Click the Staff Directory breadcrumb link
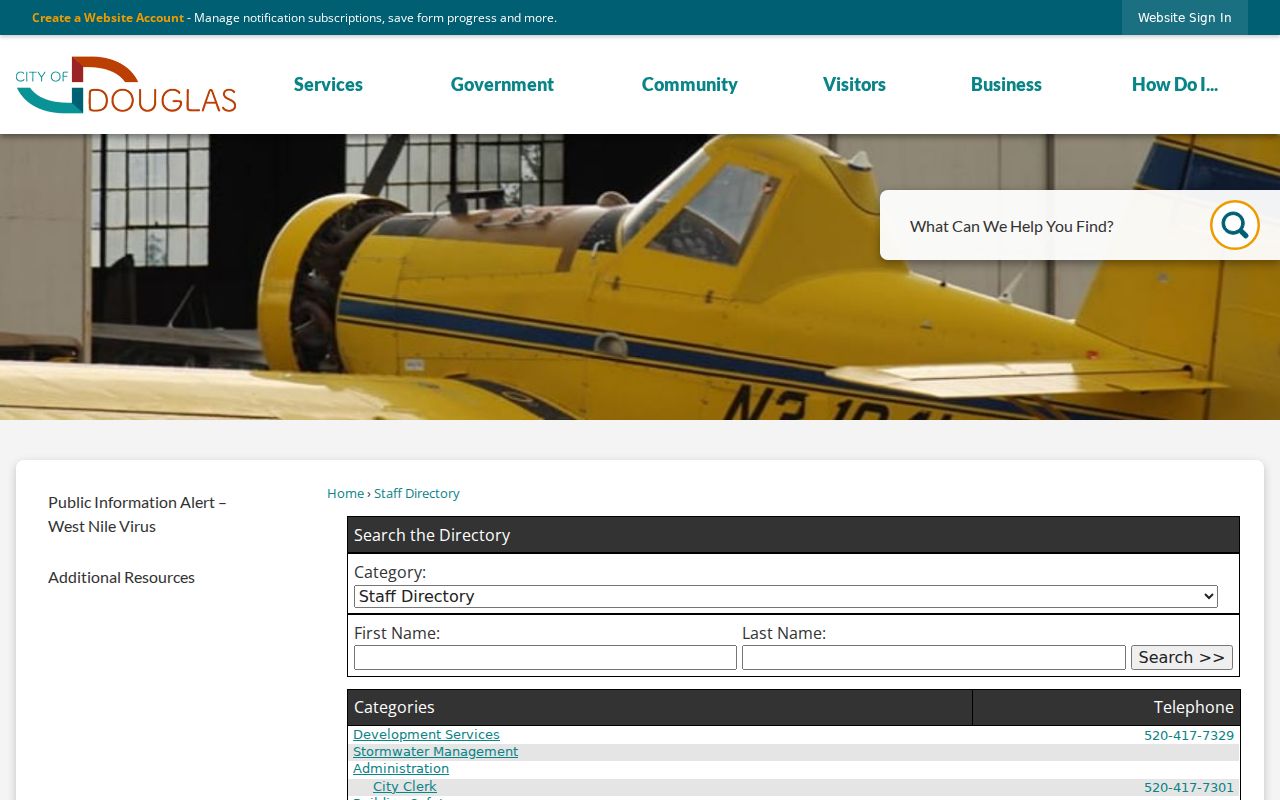Screen dimensions: 1280x800 coord(417,493)
